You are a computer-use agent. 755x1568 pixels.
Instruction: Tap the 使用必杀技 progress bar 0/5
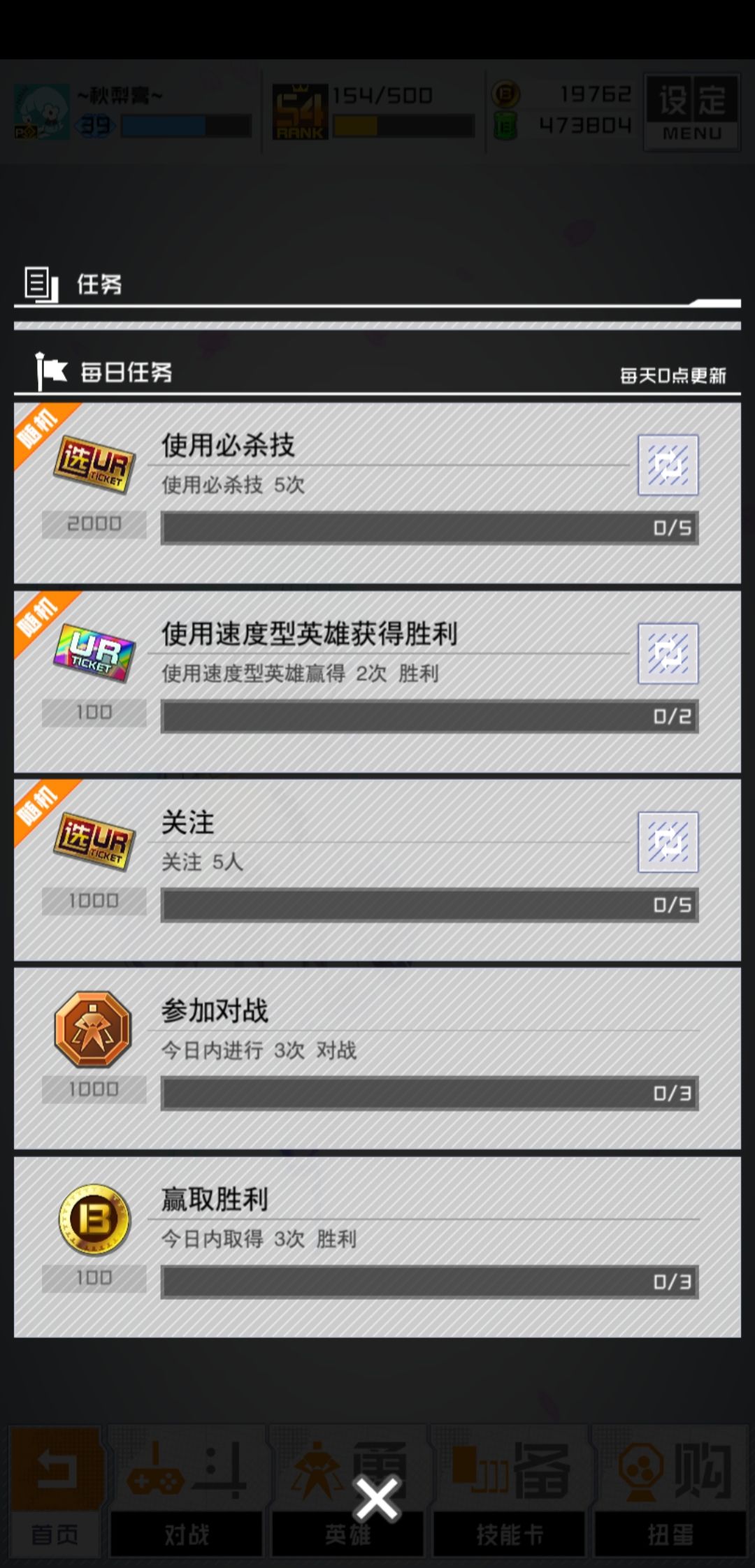coord(429,528)
